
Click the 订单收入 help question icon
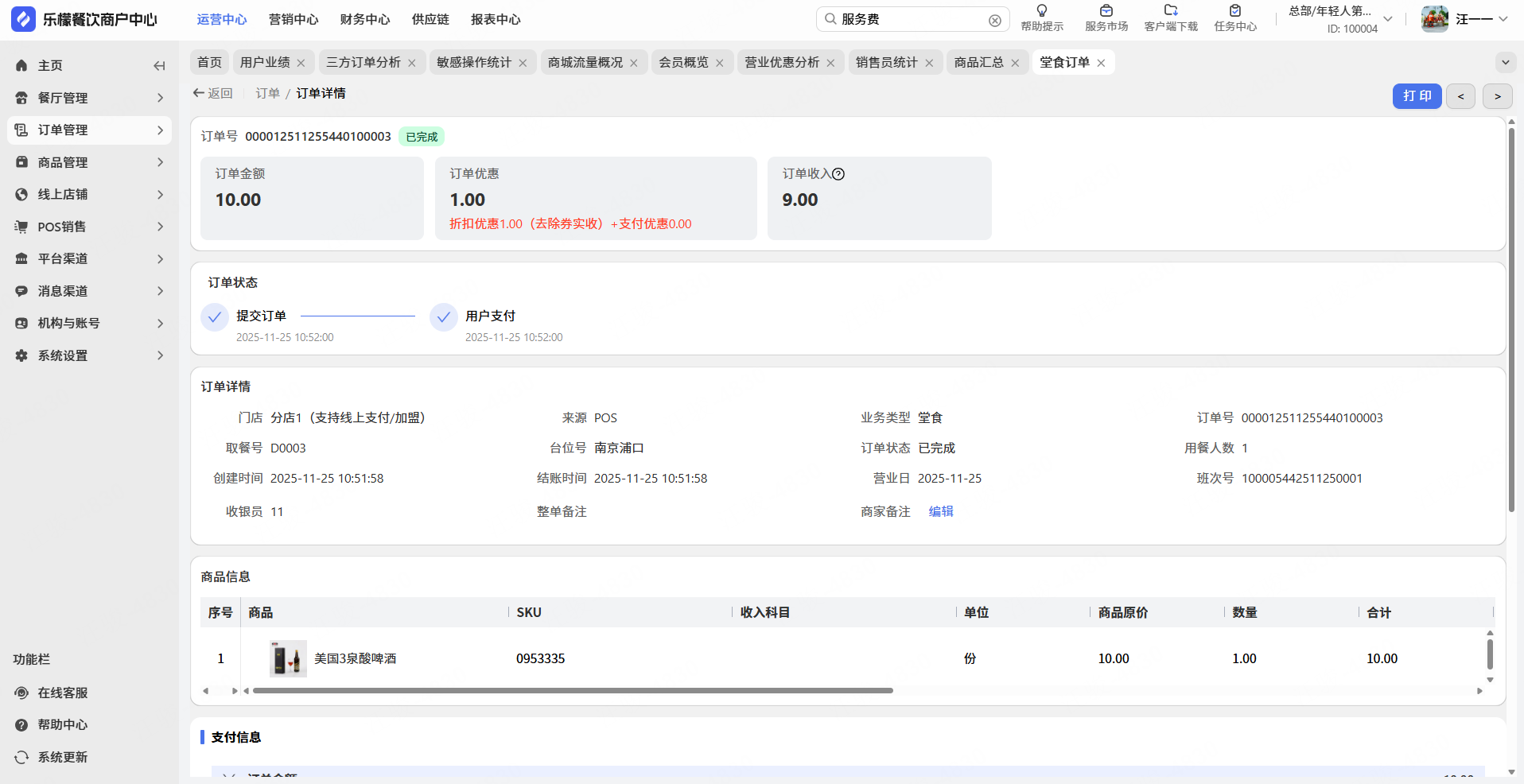point(838,174)
